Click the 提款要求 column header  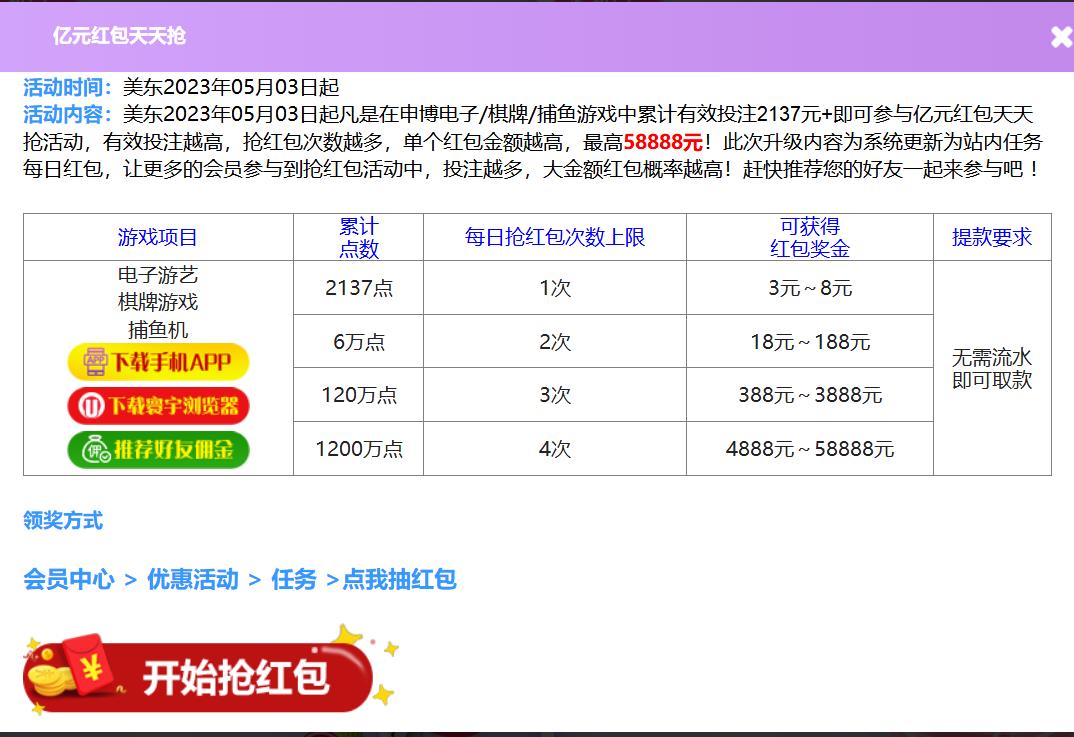[992, 237]
